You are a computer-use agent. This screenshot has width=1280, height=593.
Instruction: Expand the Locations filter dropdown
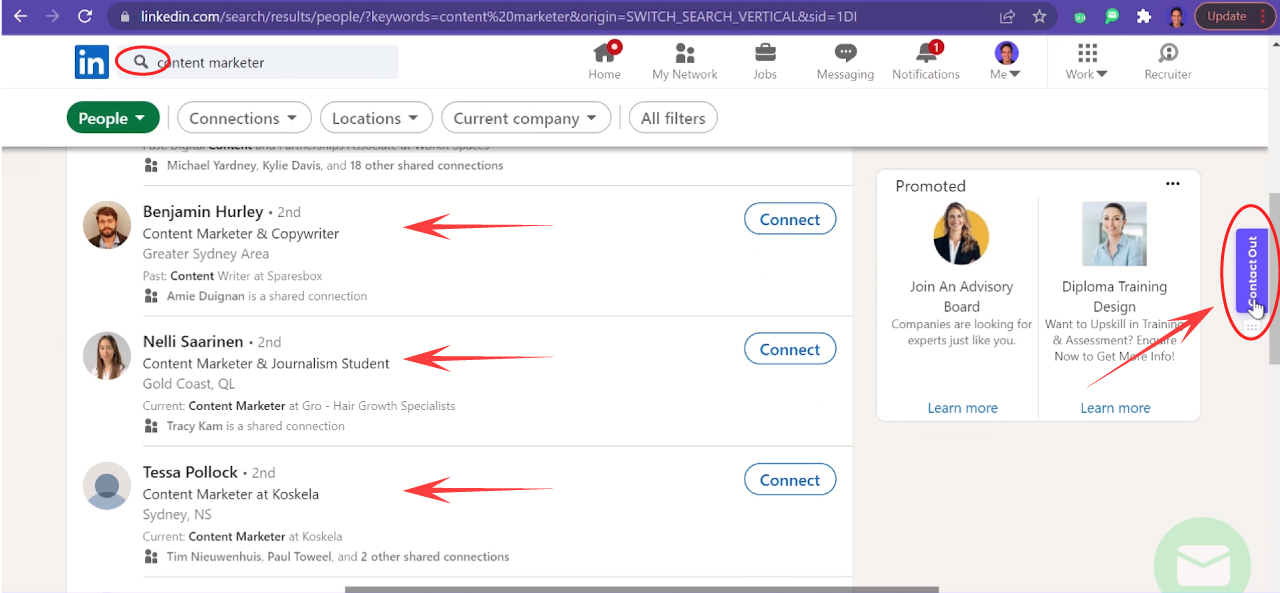[x=376, y=118]
